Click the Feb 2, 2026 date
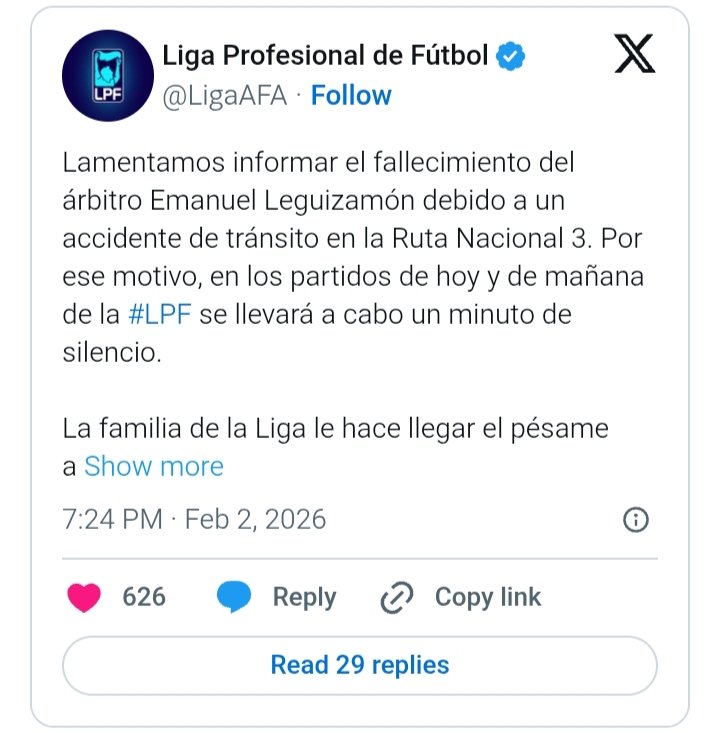This screenshot has height=733, width=720. 256,520
